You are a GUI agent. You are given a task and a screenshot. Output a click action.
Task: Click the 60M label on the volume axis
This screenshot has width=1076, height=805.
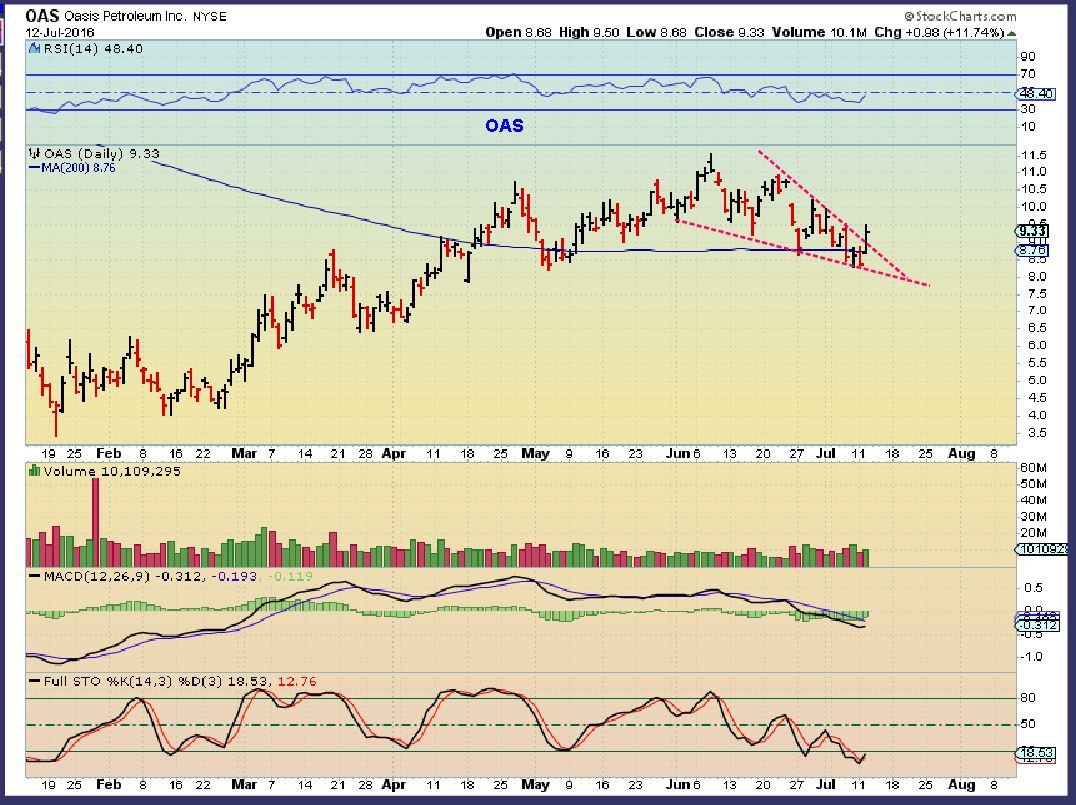tap(1033, 468)
